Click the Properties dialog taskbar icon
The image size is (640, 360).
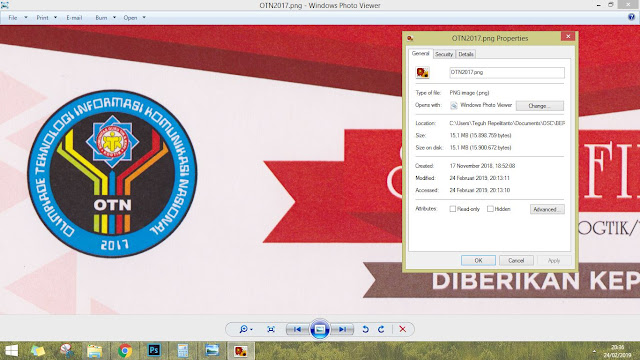(240, 351)
